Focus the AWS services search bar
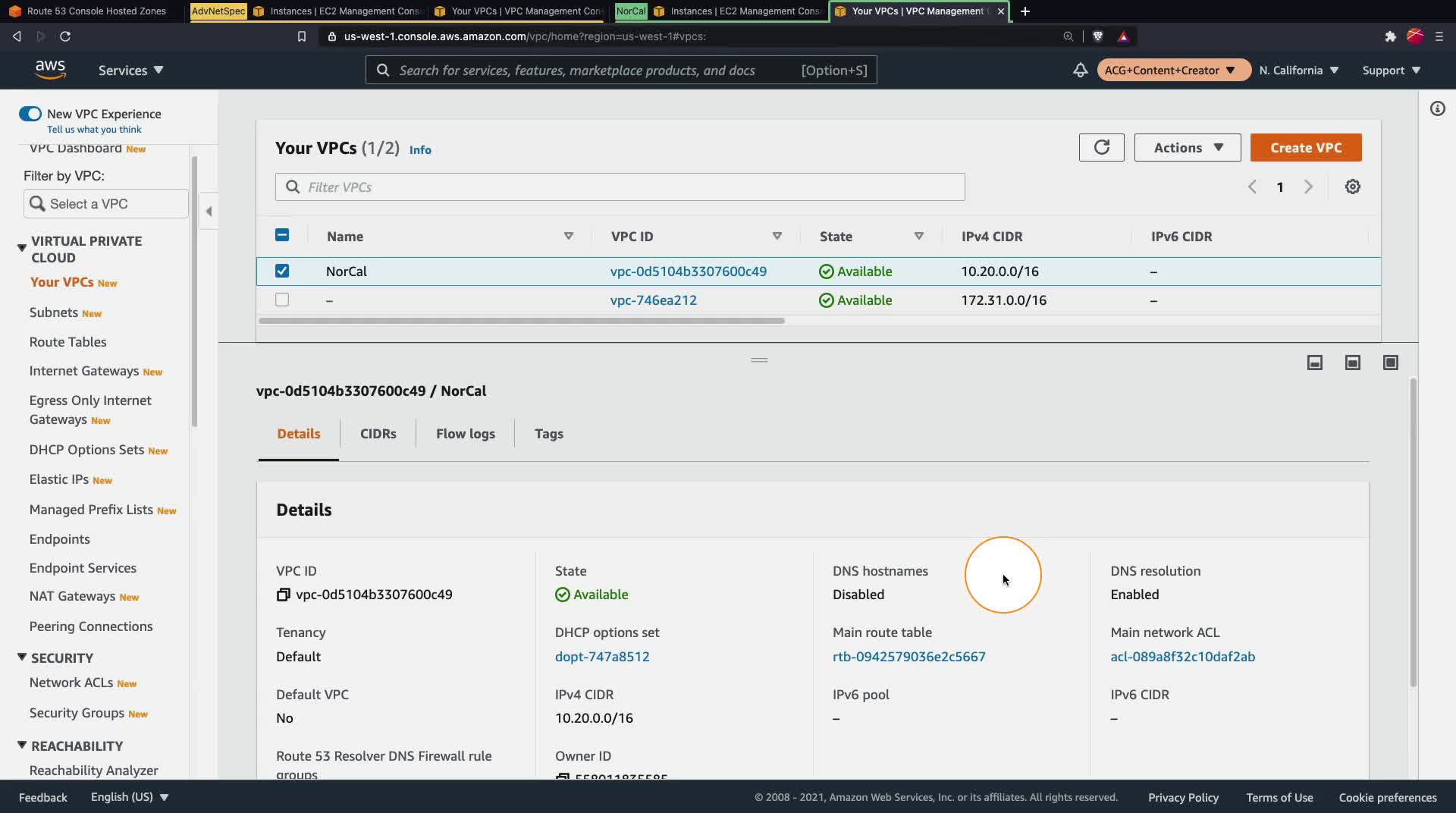This screenshot has height=813, width=1456. pos(621,71)
